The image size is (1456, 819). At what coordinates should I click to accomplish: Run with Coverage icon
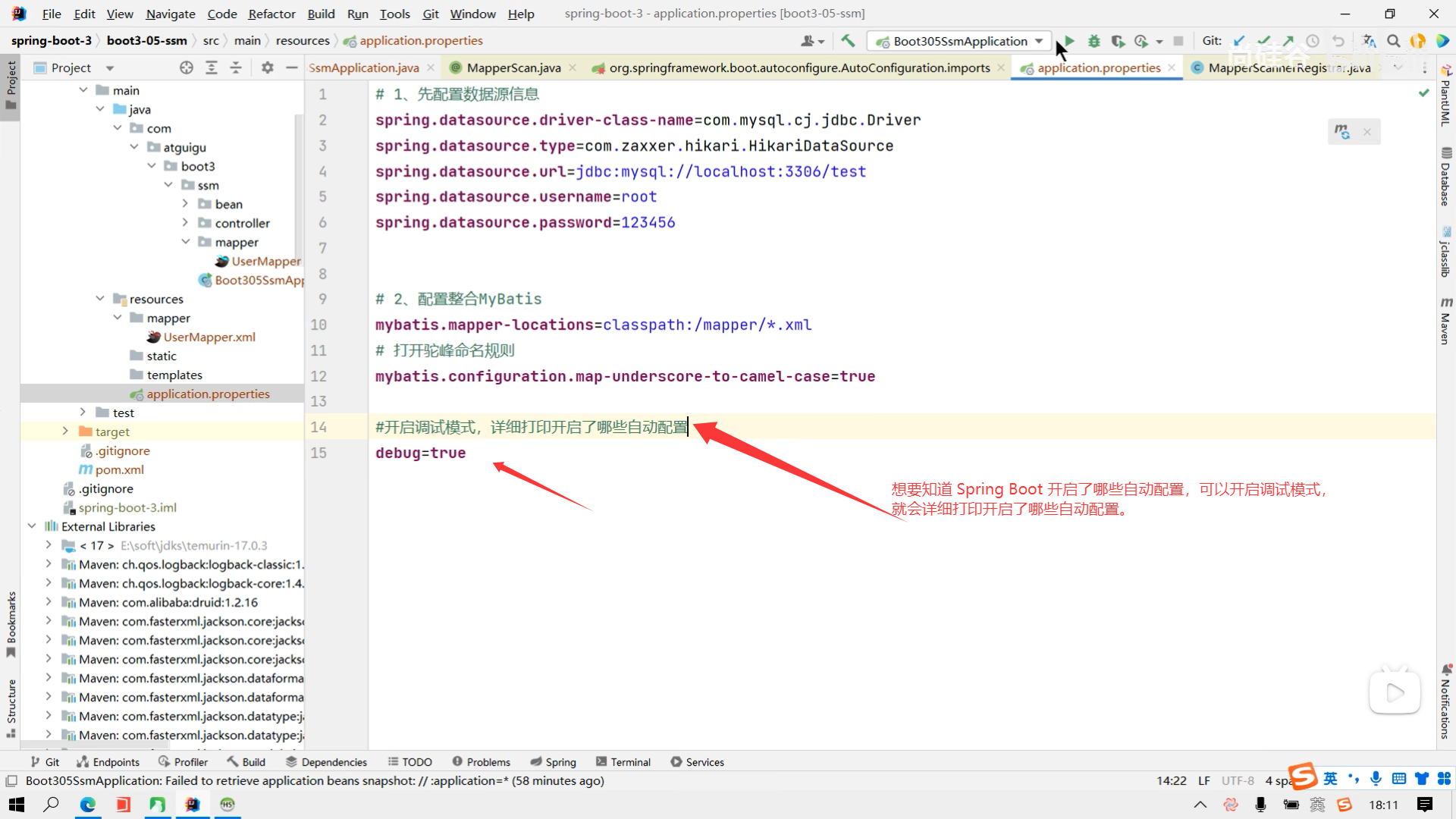point(1118,41)
